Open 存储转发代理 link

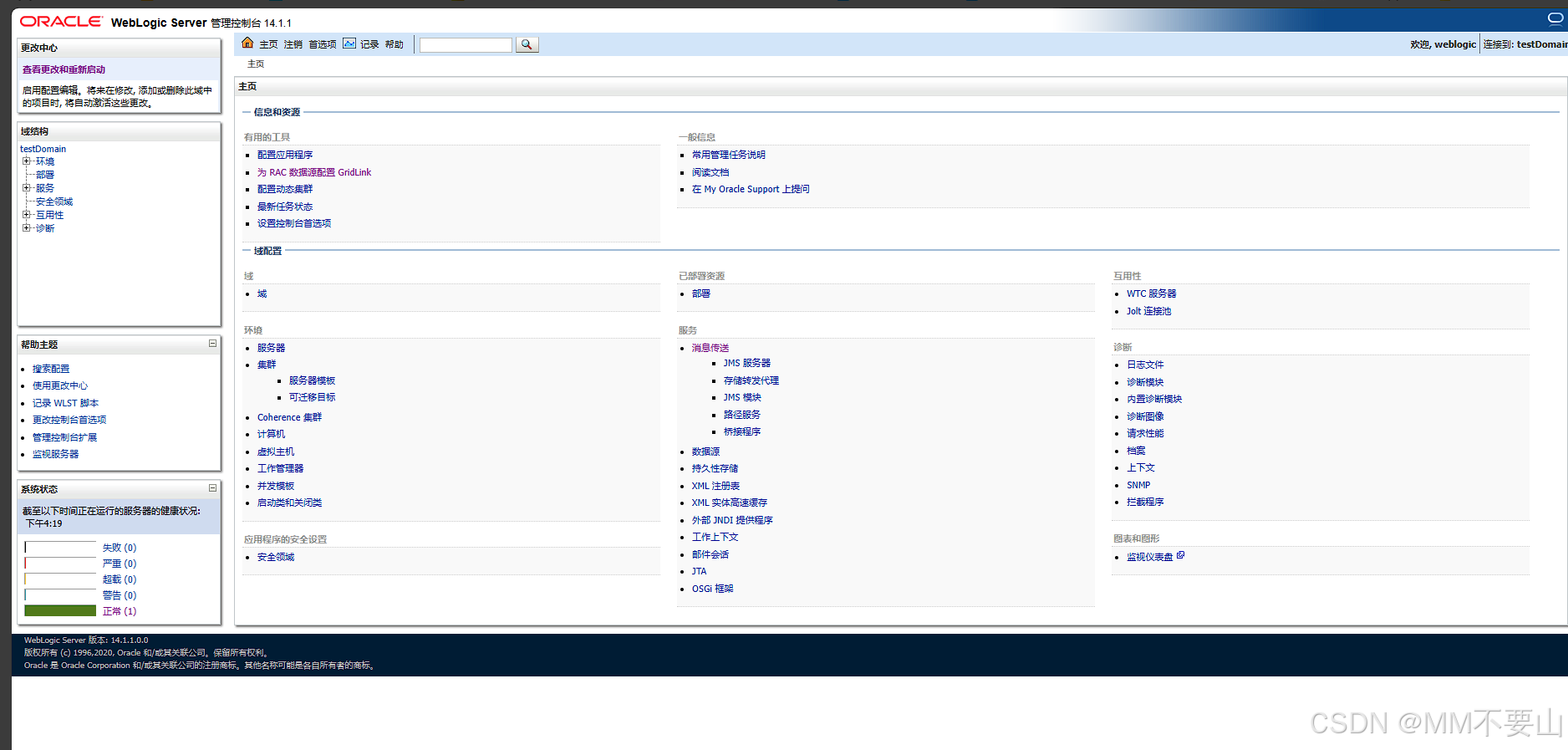(751, 380)
